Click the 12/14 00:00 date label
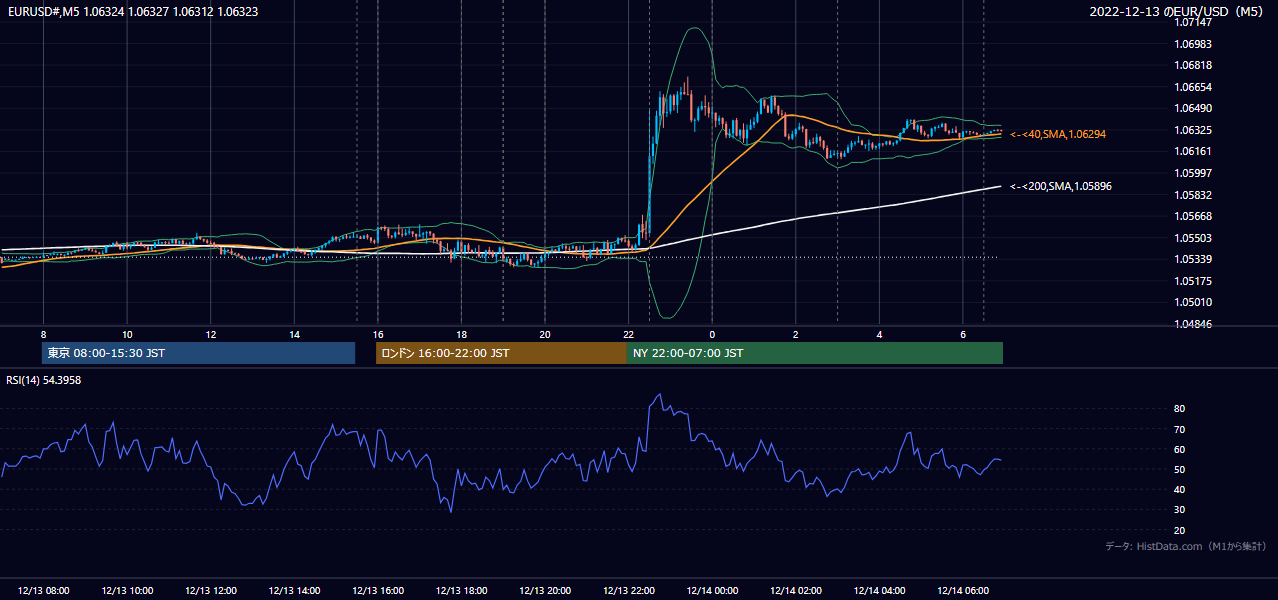Image resolution: width=1278 pixels, height=600 pixels. point(712,591)
